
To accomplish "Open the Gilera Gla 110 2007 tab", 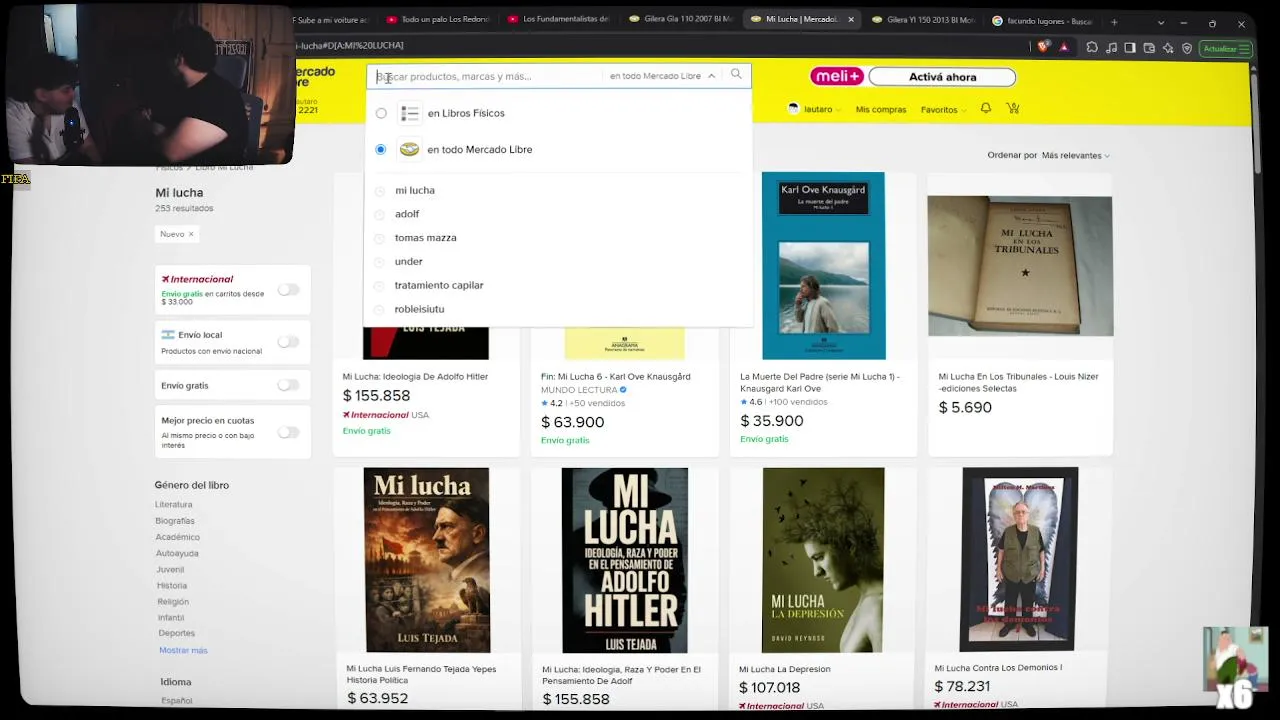I will tap(681, 20).
